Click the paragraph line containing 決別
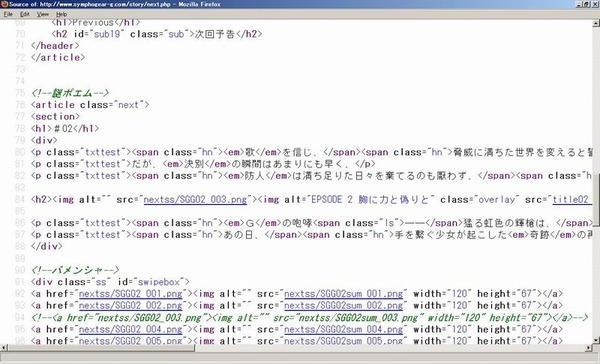600x364 pixels. (x=203, y=164)
